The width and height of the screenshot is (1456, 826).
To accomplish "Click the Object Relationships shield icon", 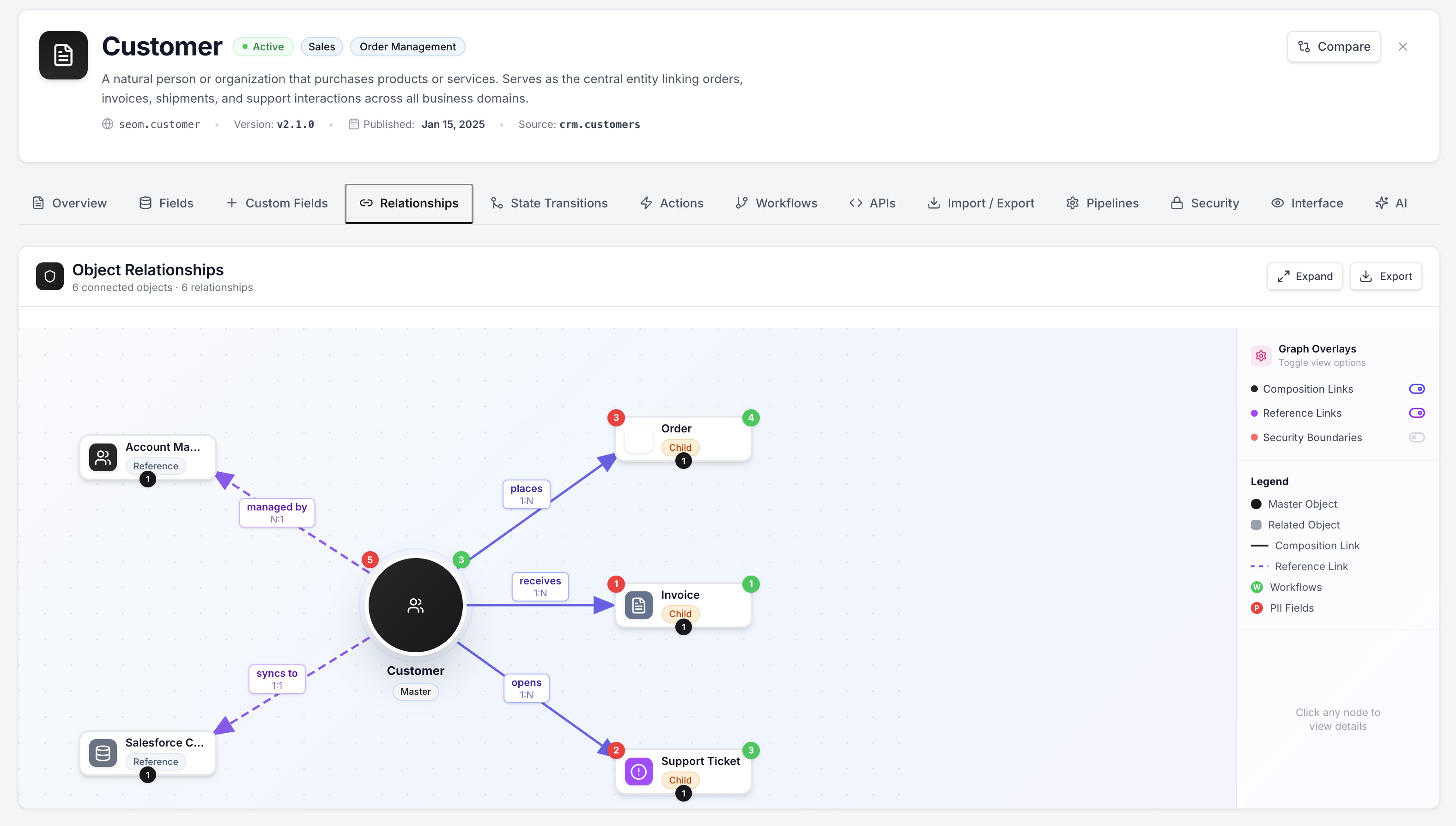I will tap(50, 276).
